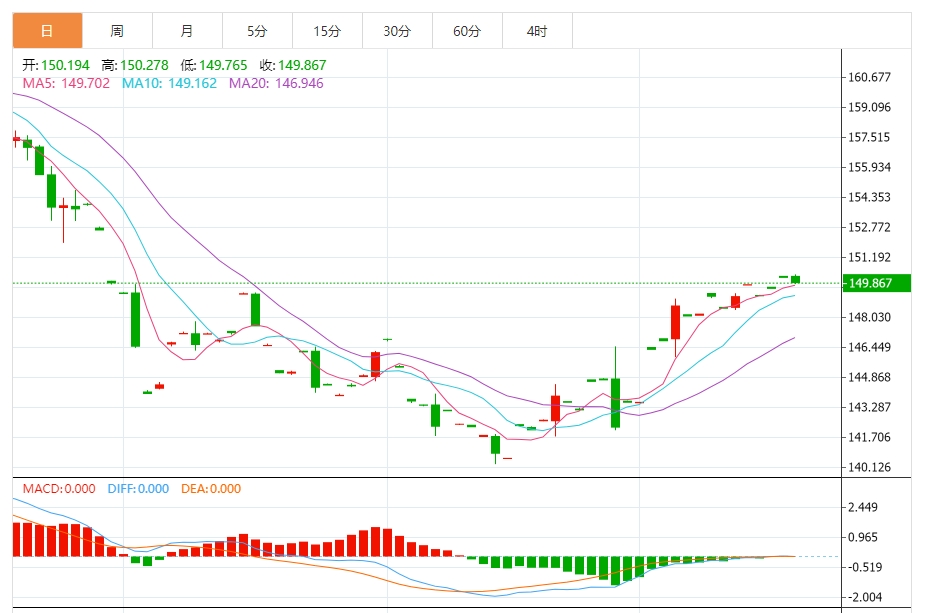Select the MA20: 146.946 legend
The width and height of the screenshot is (928, 613).
(x=276, y=83)
